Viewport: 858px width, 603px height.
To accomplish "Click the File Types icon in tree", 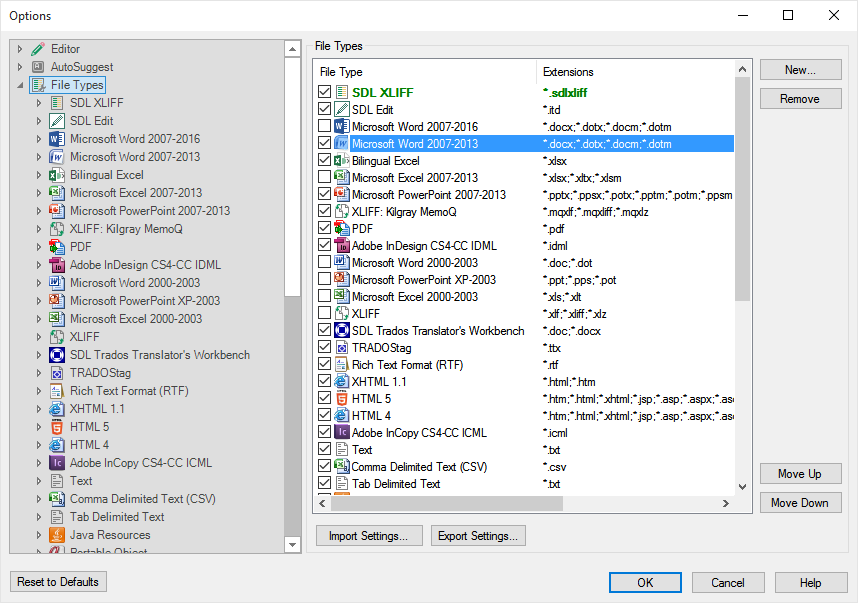I will click(38, 85).
